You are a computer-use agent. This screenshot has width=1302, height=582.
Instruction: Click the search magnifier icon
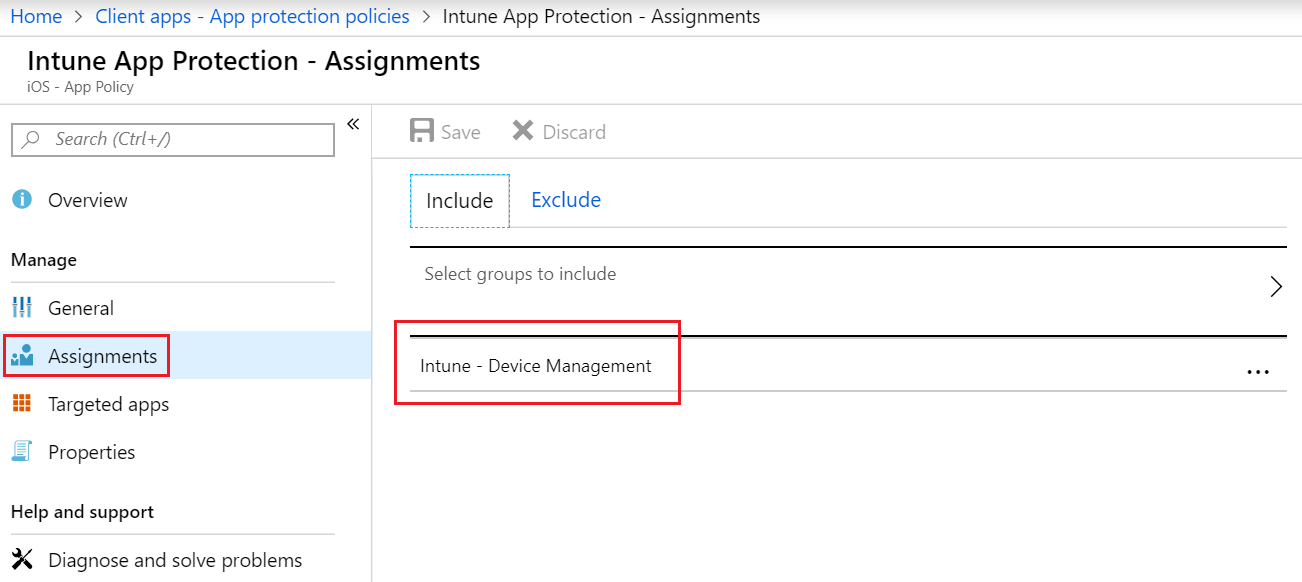(x=31, y=139)
